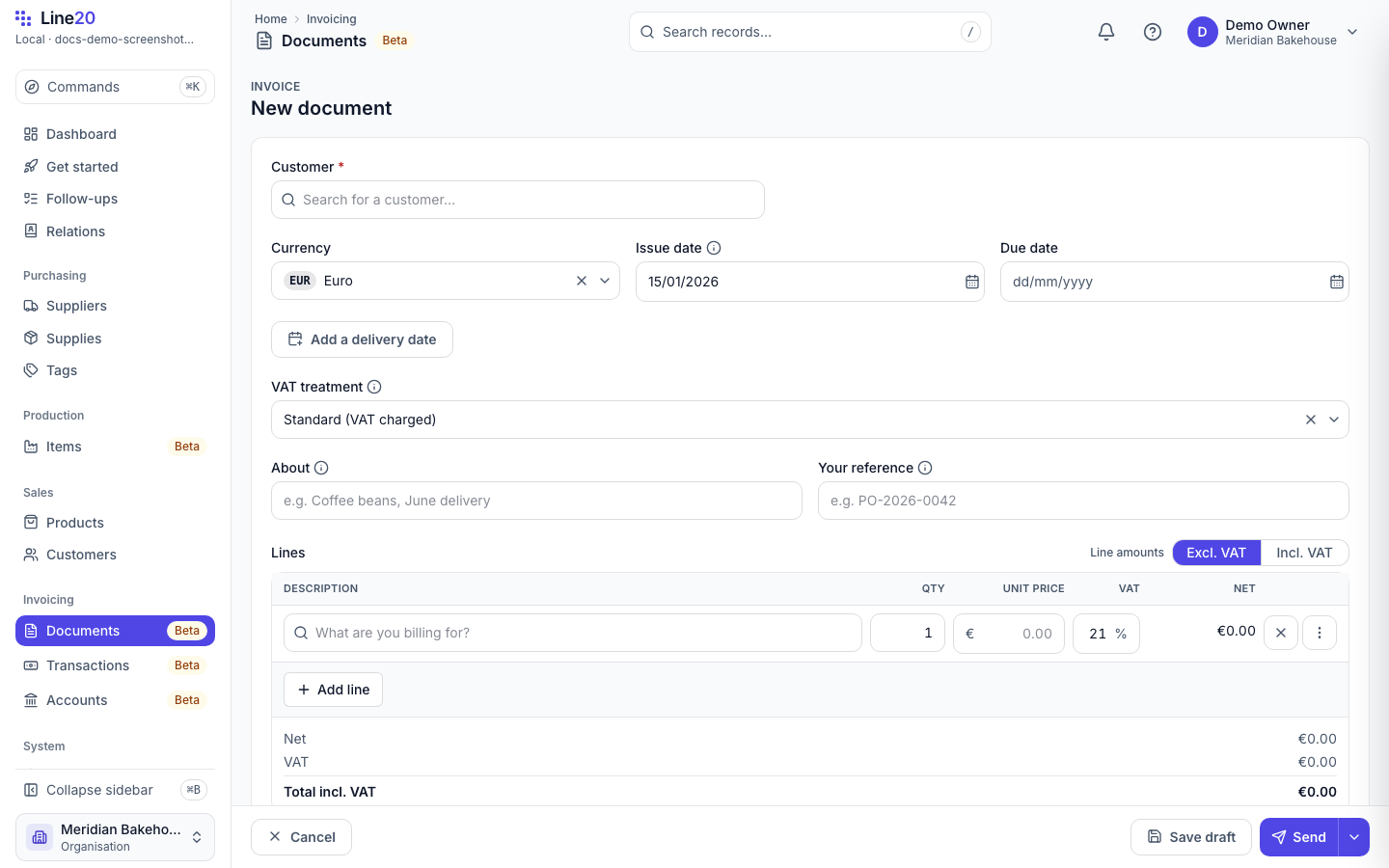Screen dimensions: 1389x868
Task: Focus the customer search field
Action: (518, 200)
